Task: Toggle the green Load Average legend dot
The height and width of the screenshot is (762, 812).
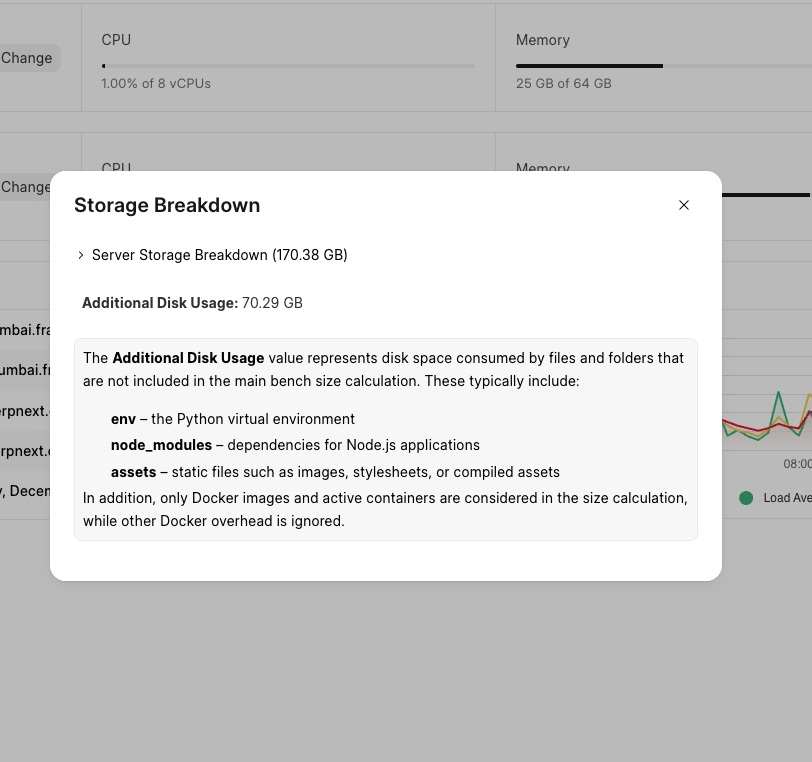Action: click(746, 498)
